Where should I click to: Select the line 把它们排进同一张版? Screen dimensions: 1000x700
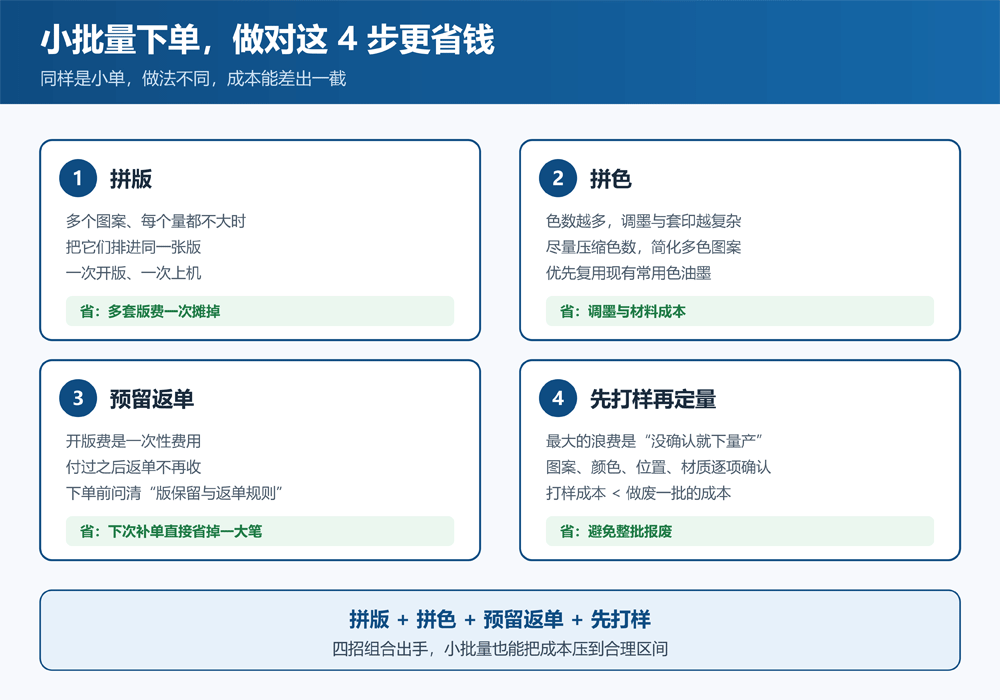133,247
